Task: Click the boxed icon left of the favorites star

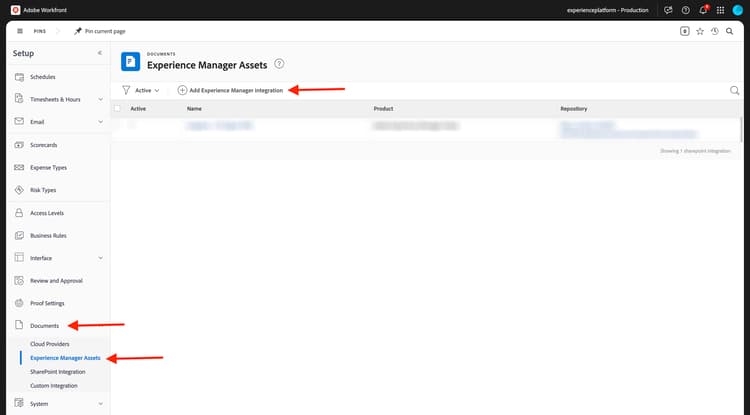Action: pyautogui.click(x=684, y=31)
